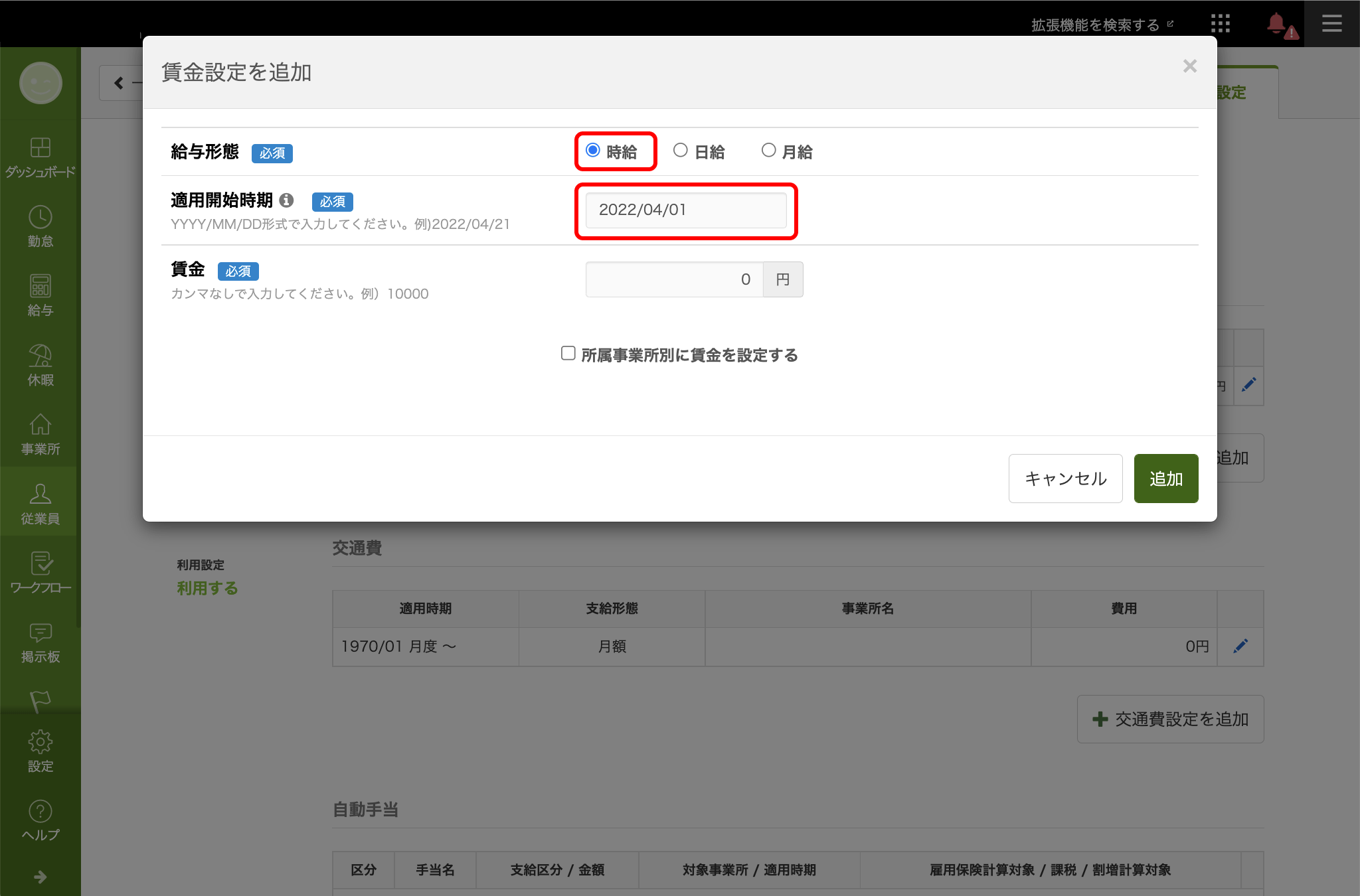Click the 費用 column header
Image resolution: width=1360 pixels, height=896 pixels.
(1124, 609)
